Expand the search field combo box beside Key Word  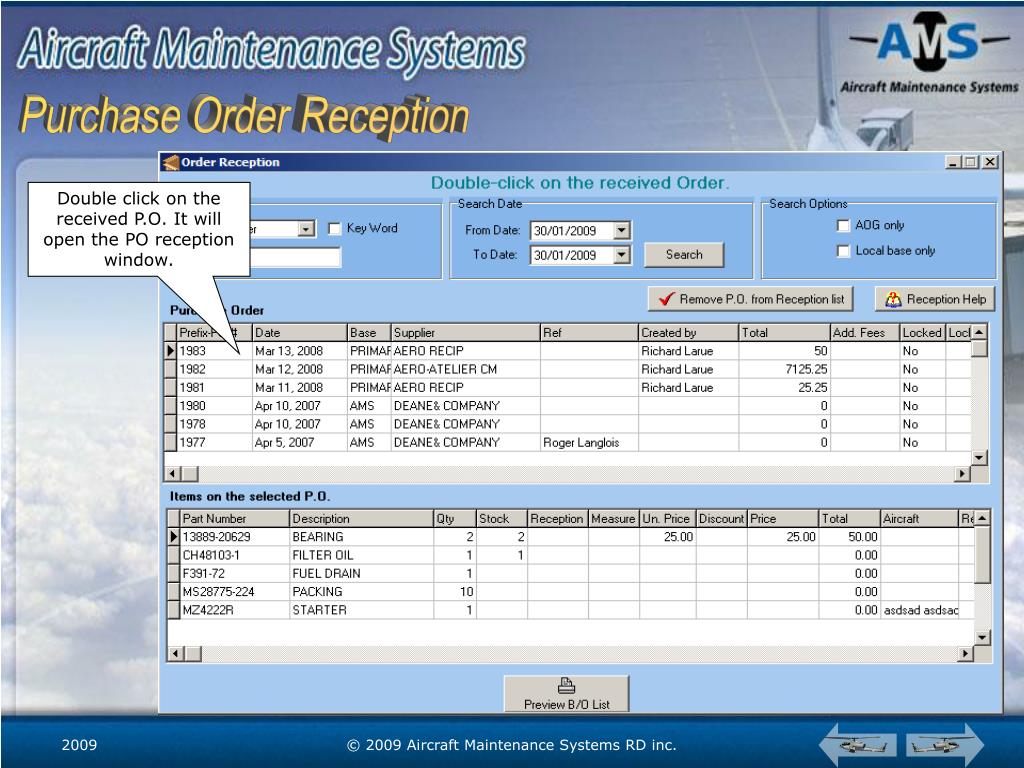(x=306, y=229)
